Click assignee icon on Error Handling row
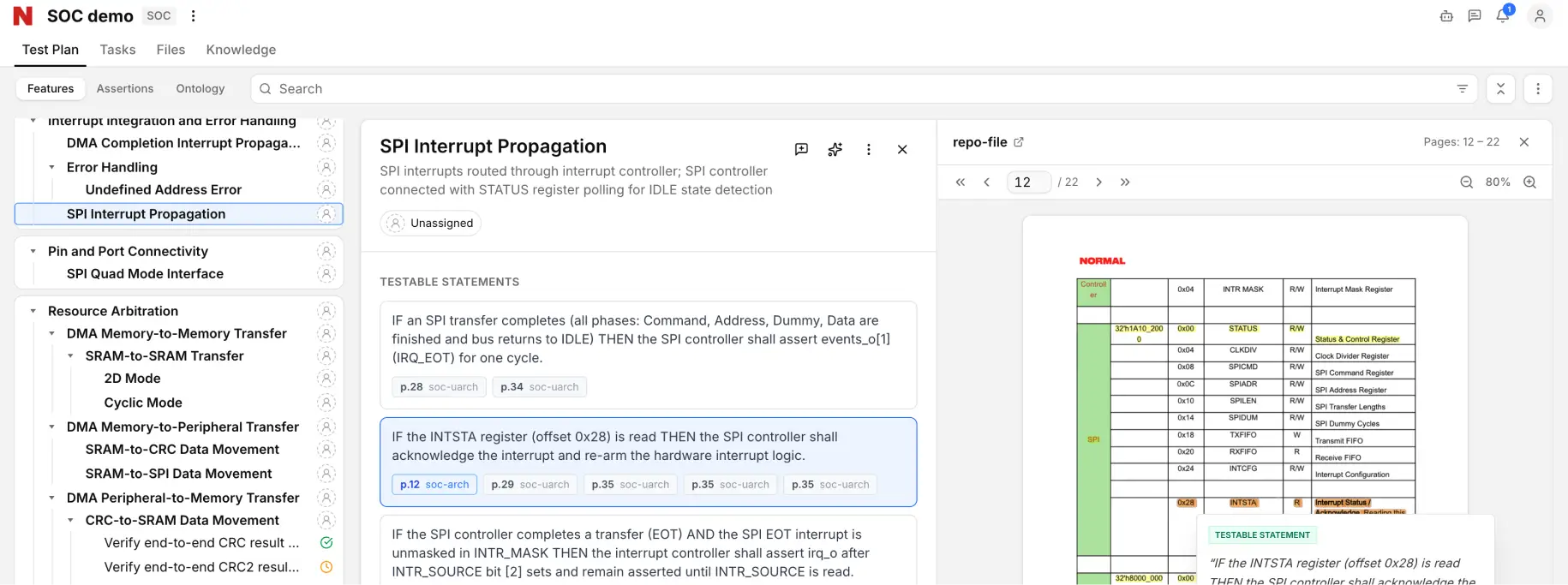The height and width of the screenshot is (585, 1568). click(x=326, y=167)
